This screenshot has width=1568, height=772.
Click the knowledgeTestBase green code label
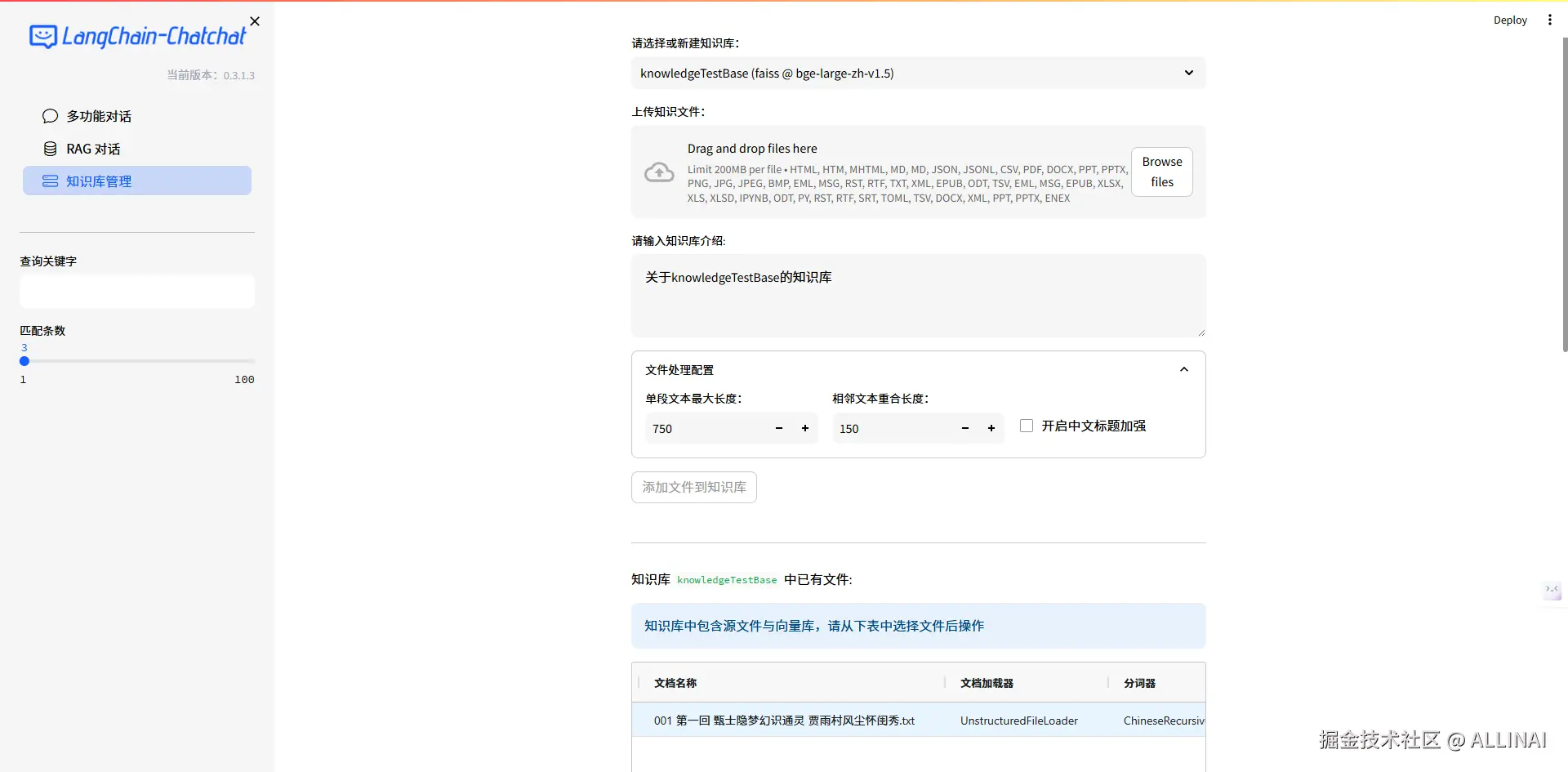click(x=727, y=580)
